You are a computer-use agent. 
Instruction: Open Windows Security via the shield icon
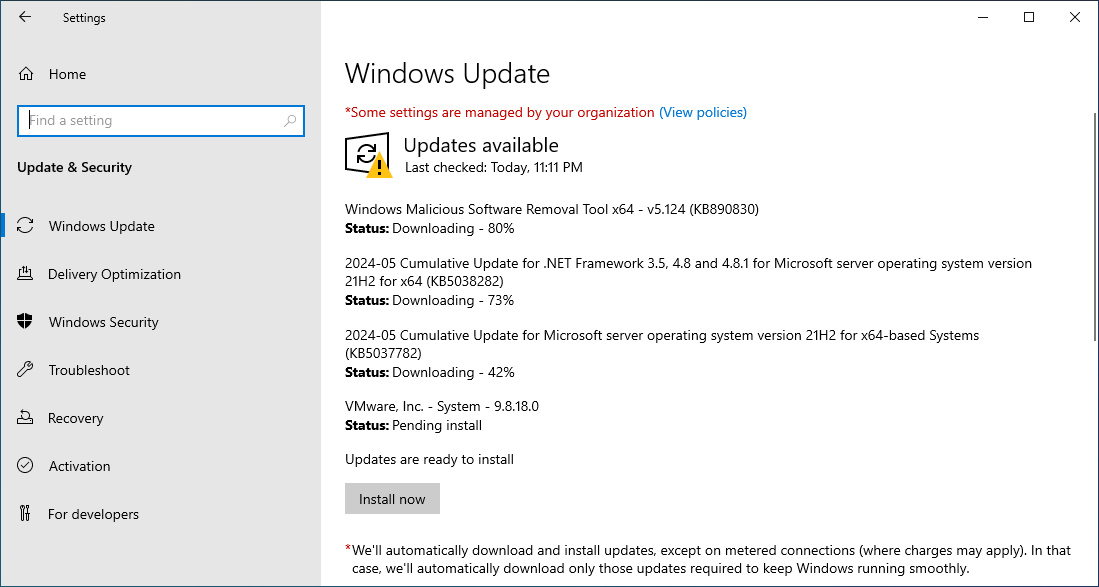(x=27, y=322)
